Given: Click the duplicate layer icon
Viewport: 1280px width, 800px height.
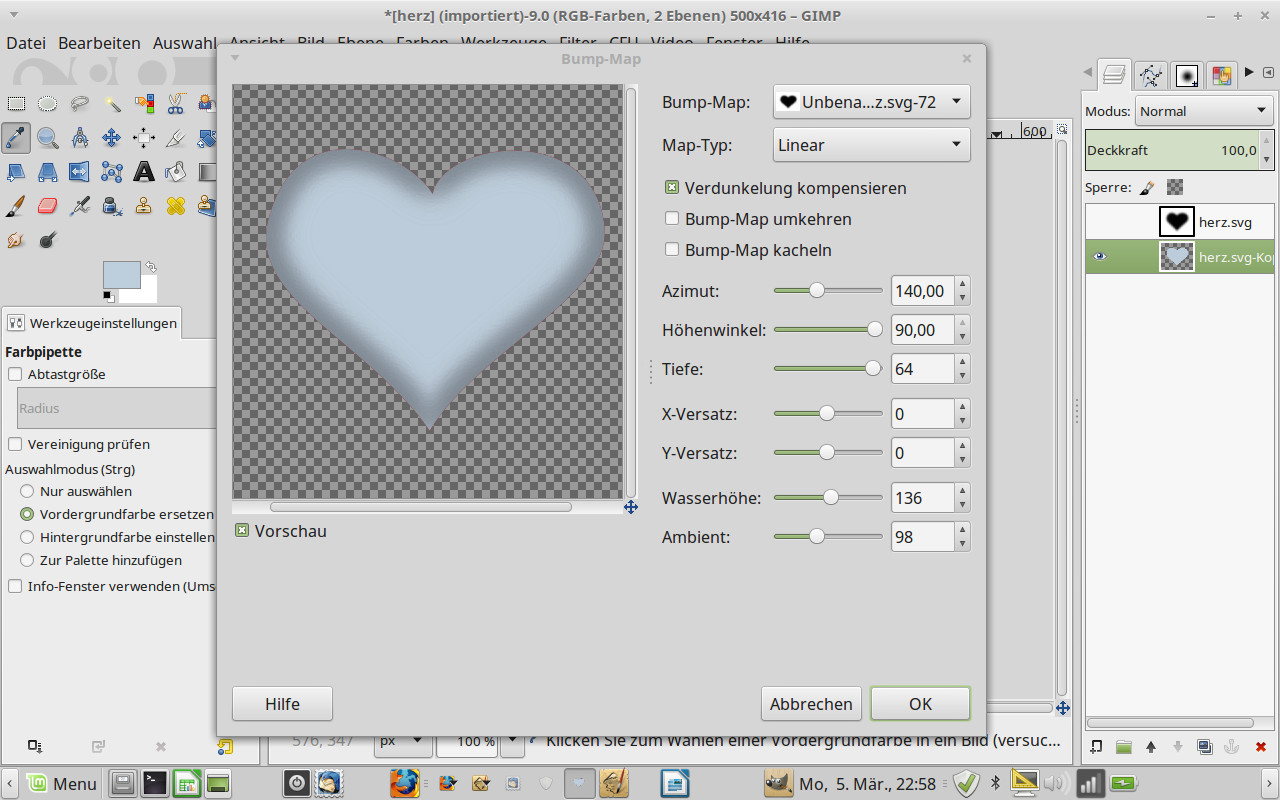Looking at the screenshot, I should tap(1204, 746).
